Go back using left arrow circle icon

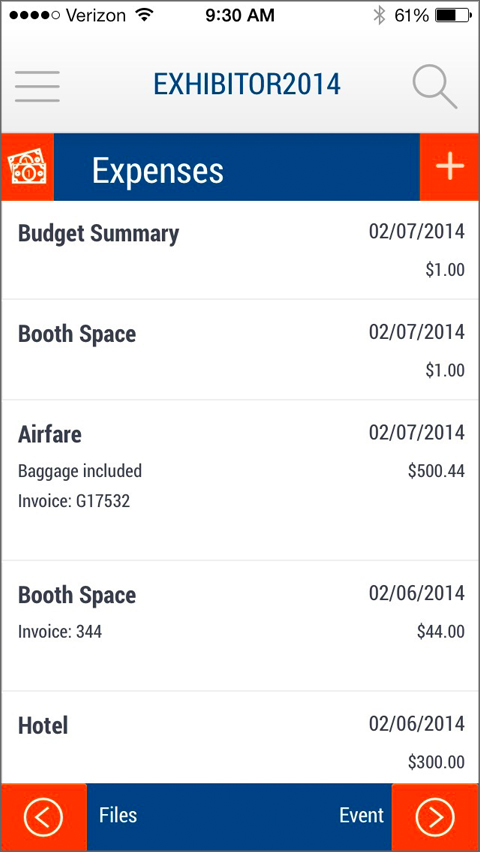click(43, 817)
